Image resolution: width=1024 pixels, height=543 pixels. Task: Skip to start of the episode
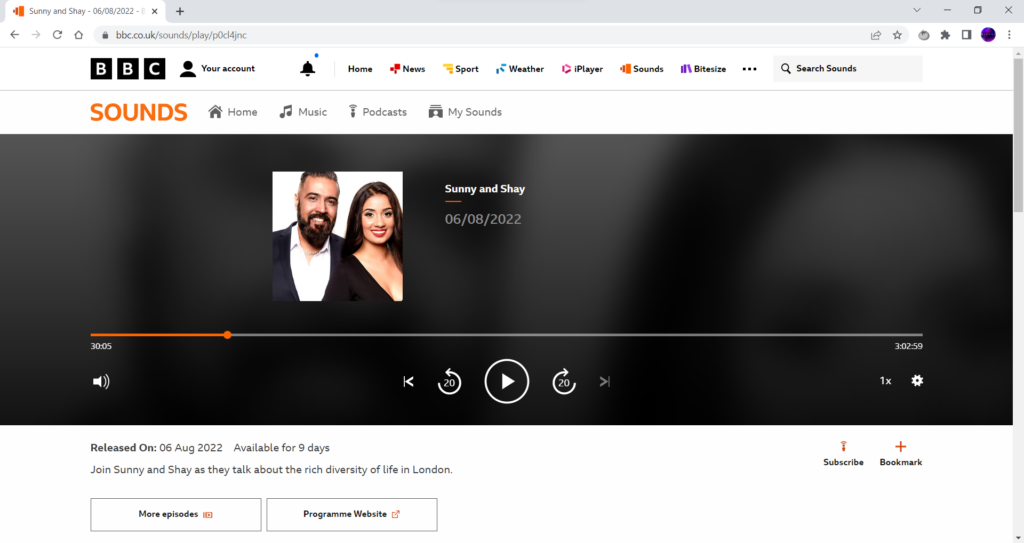pyautogui.click(x=408, y=382)
